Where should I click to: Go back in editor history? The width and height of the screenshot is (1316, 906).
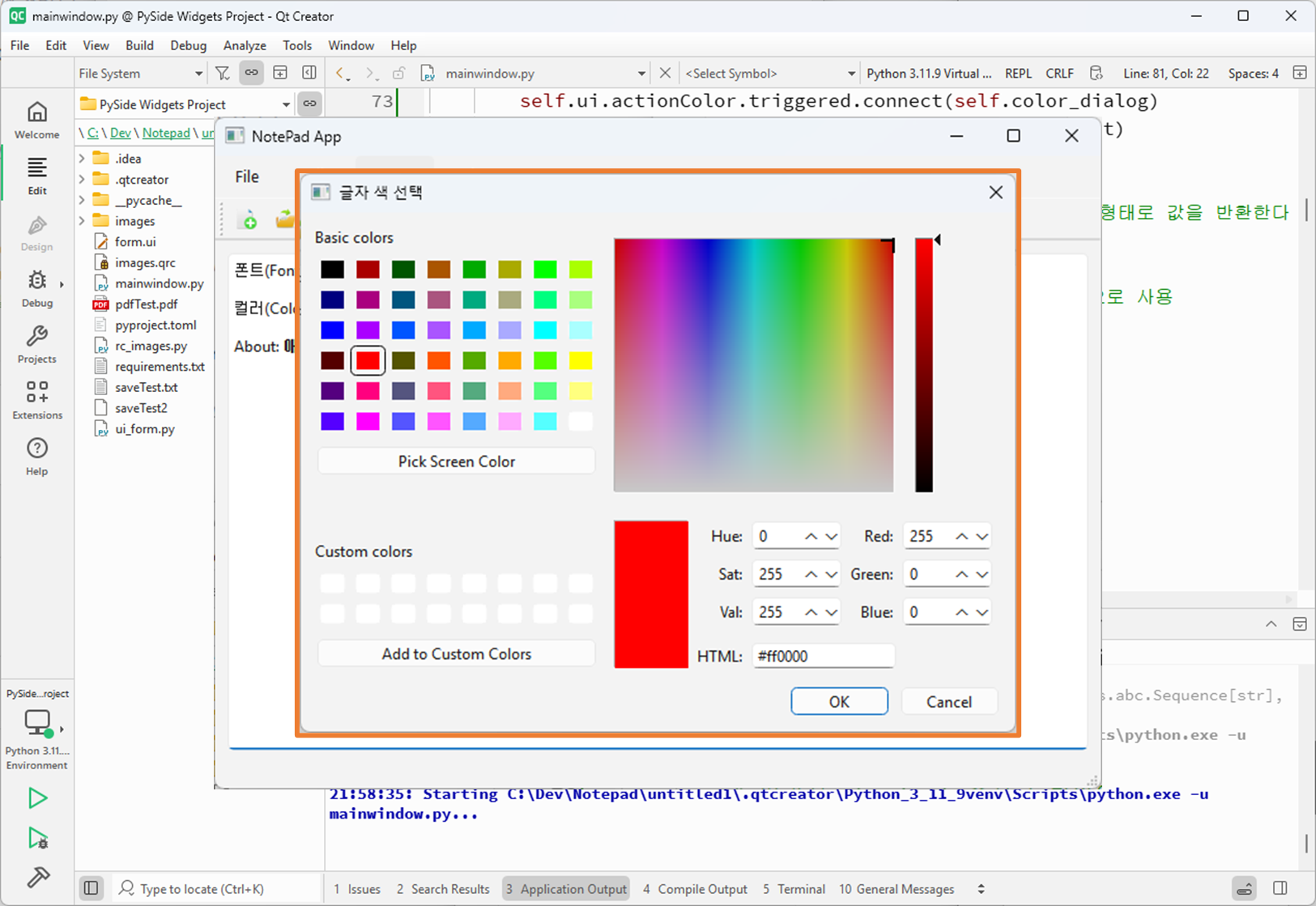click(341, 73)
